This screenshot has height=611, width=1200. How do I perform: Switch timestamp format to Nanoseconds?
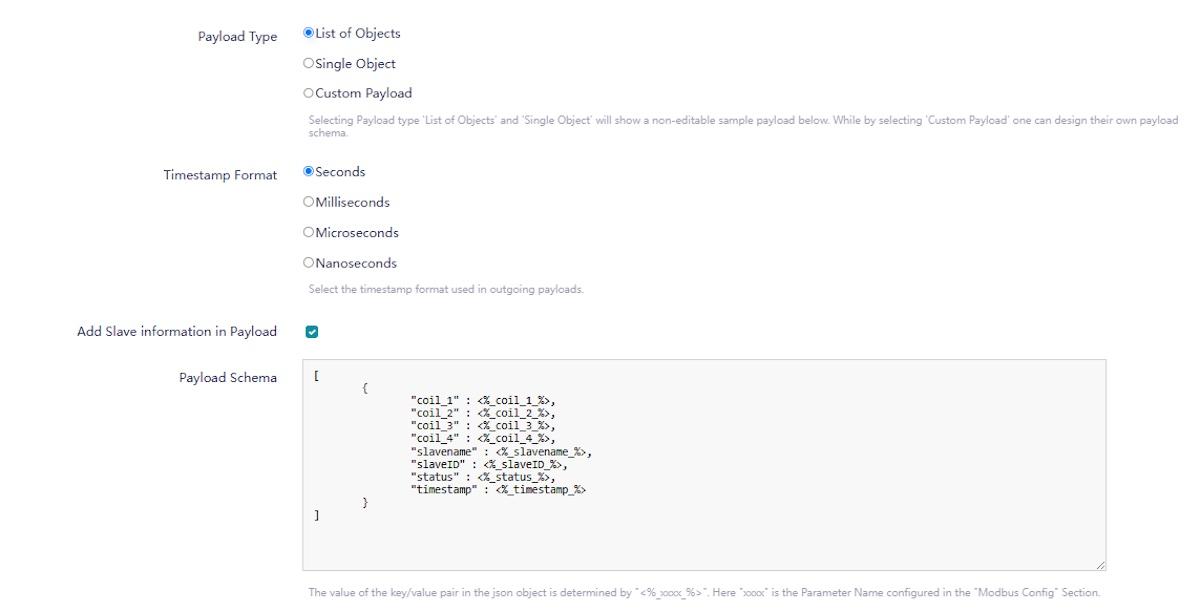pyautogui.click(x=309, y=263)
